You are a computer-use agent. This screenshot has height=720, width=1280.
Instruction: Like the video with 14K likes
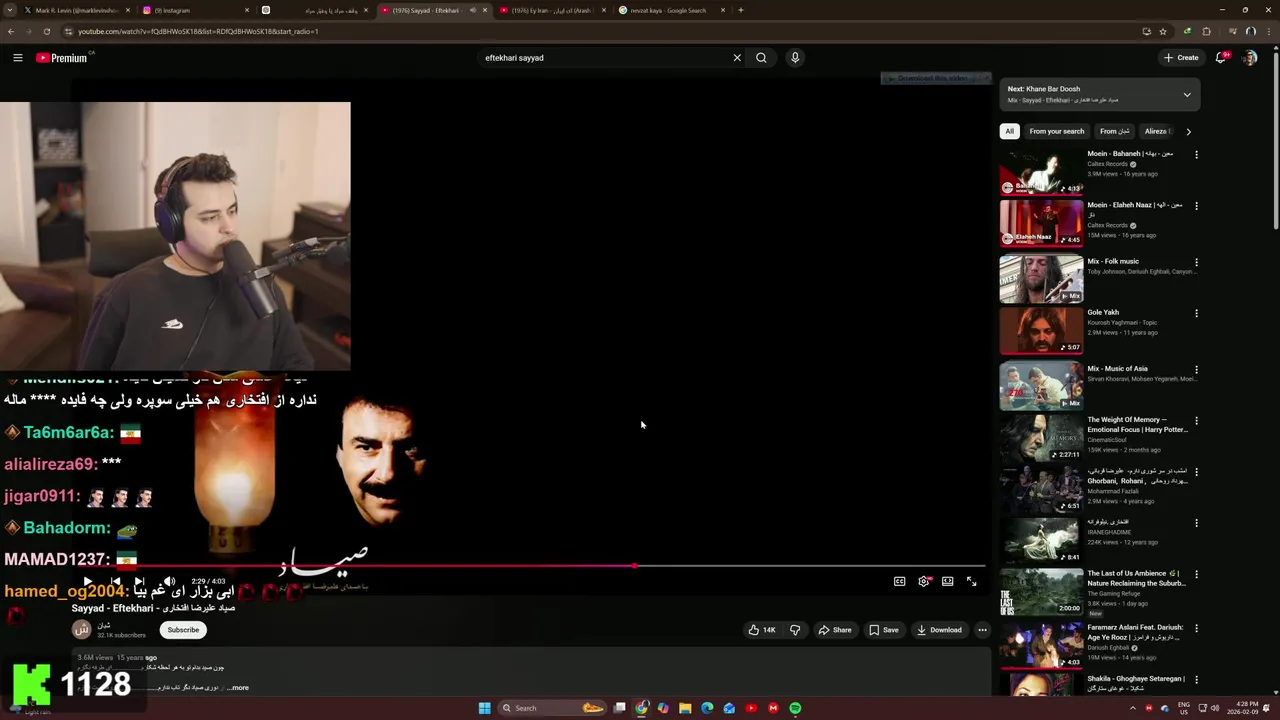tap(762, 630)
